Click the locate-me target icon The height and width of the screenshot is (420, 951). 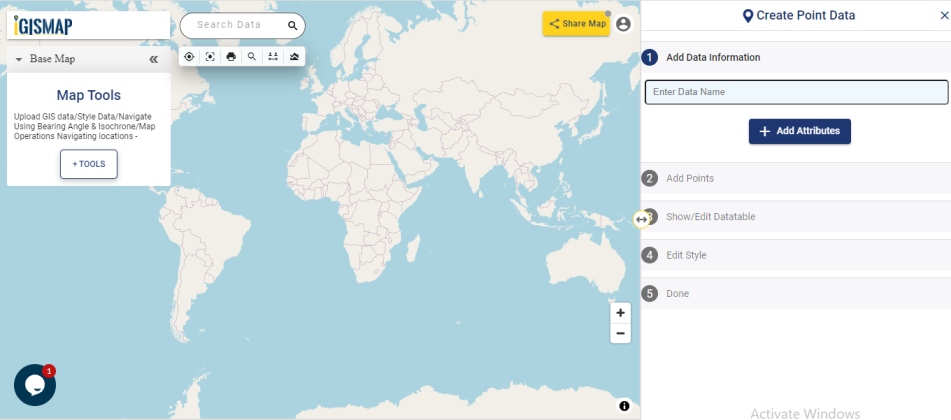(x=189, y=56)
